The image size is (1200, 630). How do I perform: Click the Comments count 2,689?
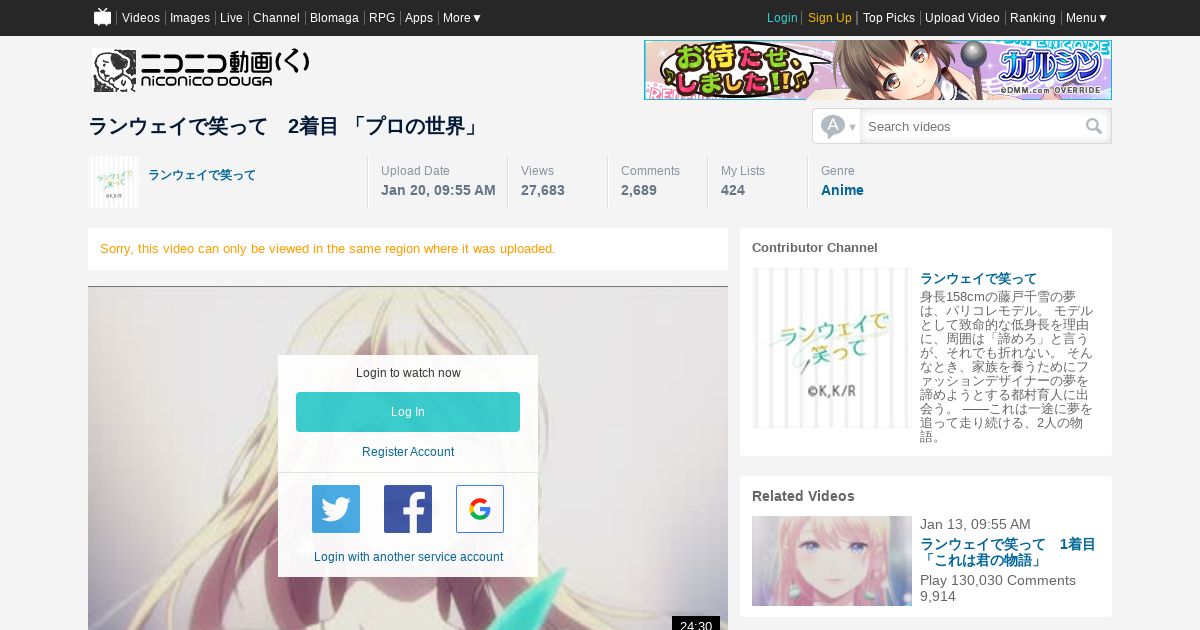pyautogui.click(x=639, y=190)
